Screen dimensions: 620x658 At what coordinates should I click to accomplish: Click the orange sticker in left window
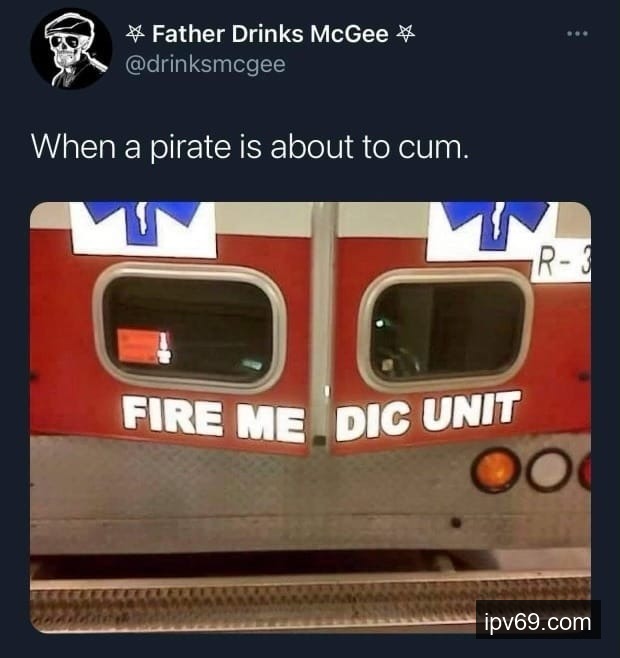(x=138, y=346)
